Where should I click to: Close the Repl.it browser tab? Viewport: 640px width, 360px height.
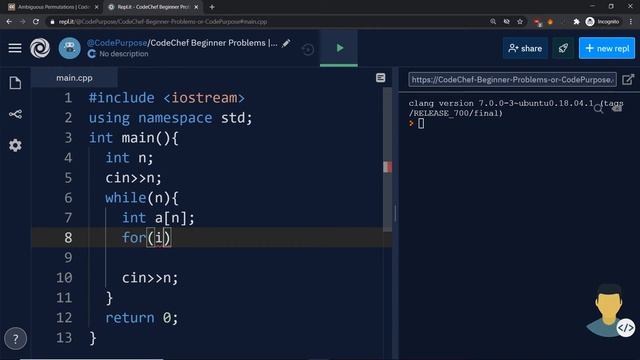196,7
